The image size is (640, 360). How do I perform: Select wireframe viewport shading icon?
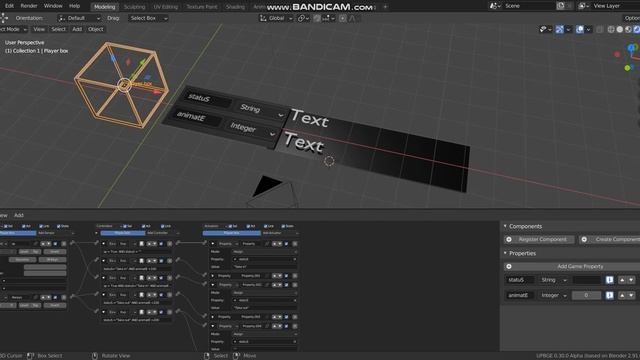[x=611, y=29]
